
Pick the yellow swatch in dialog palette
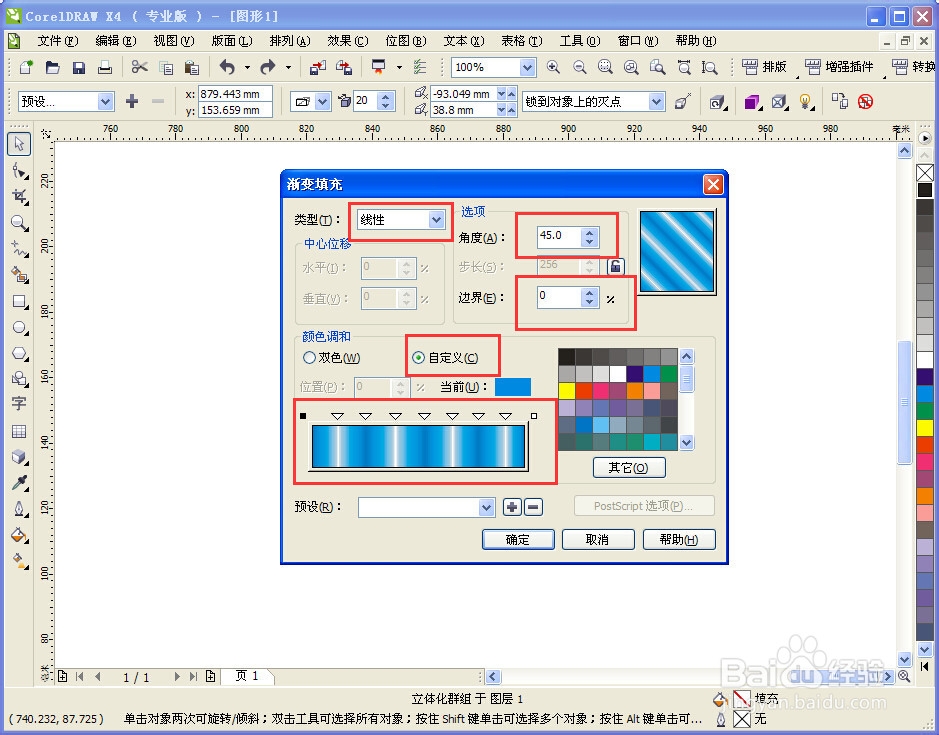tap(567, 391)
